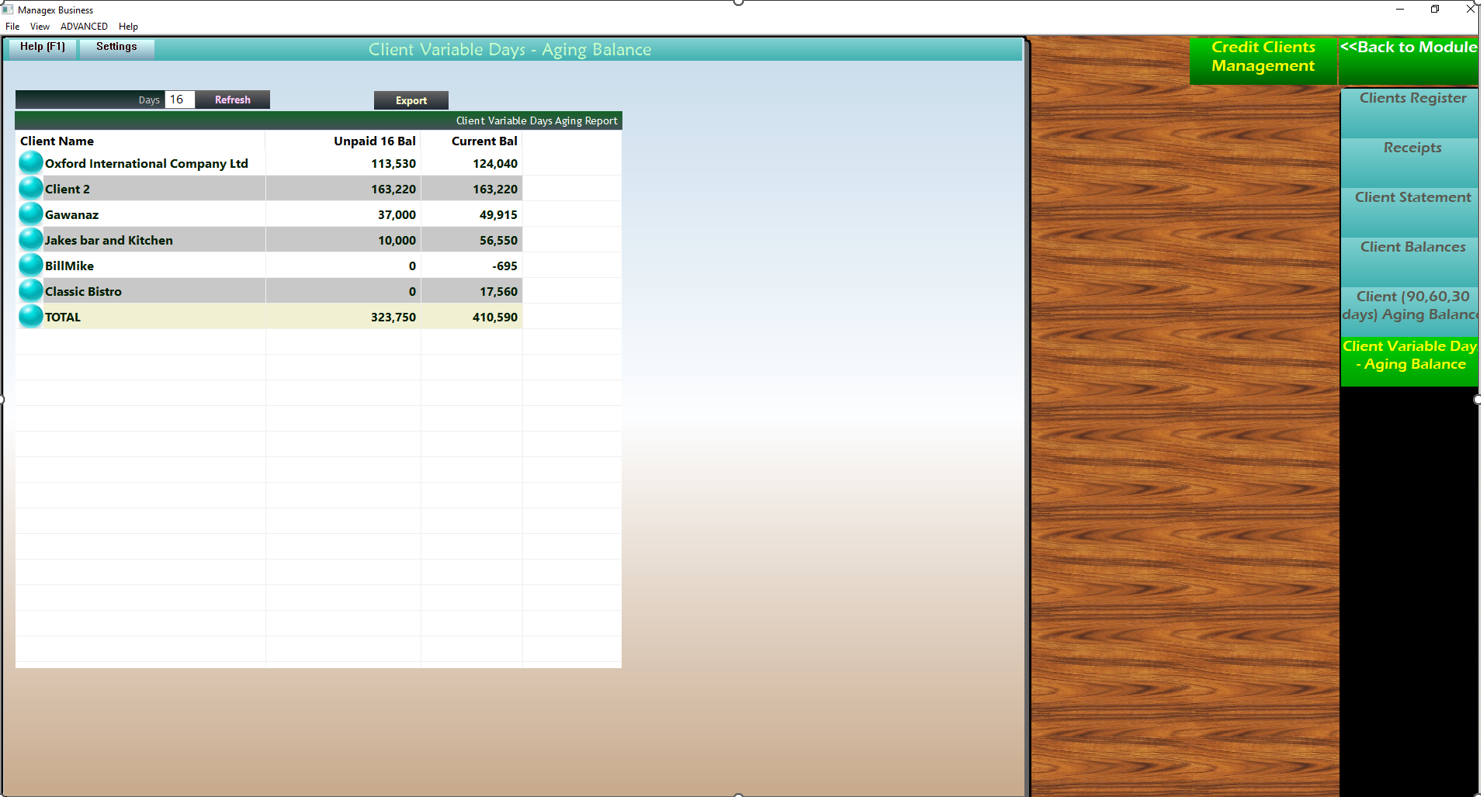1481x797 pixels.
Task: Export the Client Variable Days report
Action: [x=411, y=100]
